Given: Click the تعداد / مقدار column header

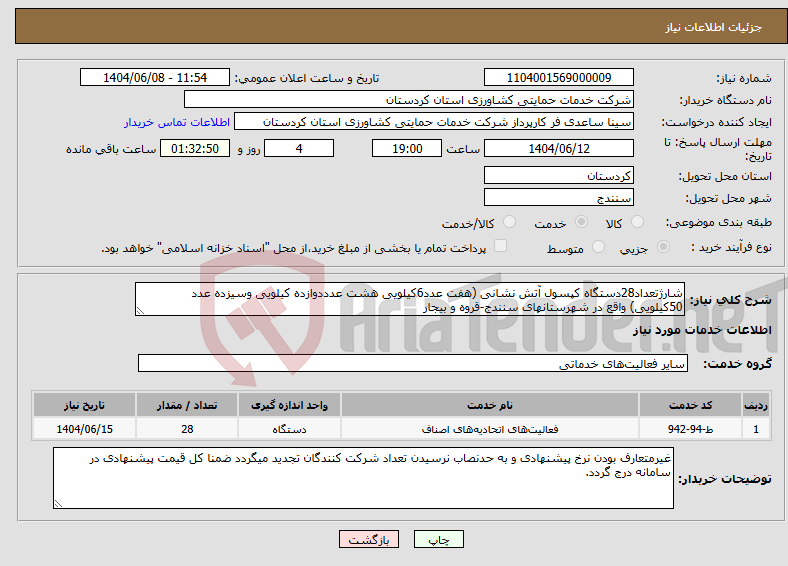Looking at the screenshot, I should (187, 405).
